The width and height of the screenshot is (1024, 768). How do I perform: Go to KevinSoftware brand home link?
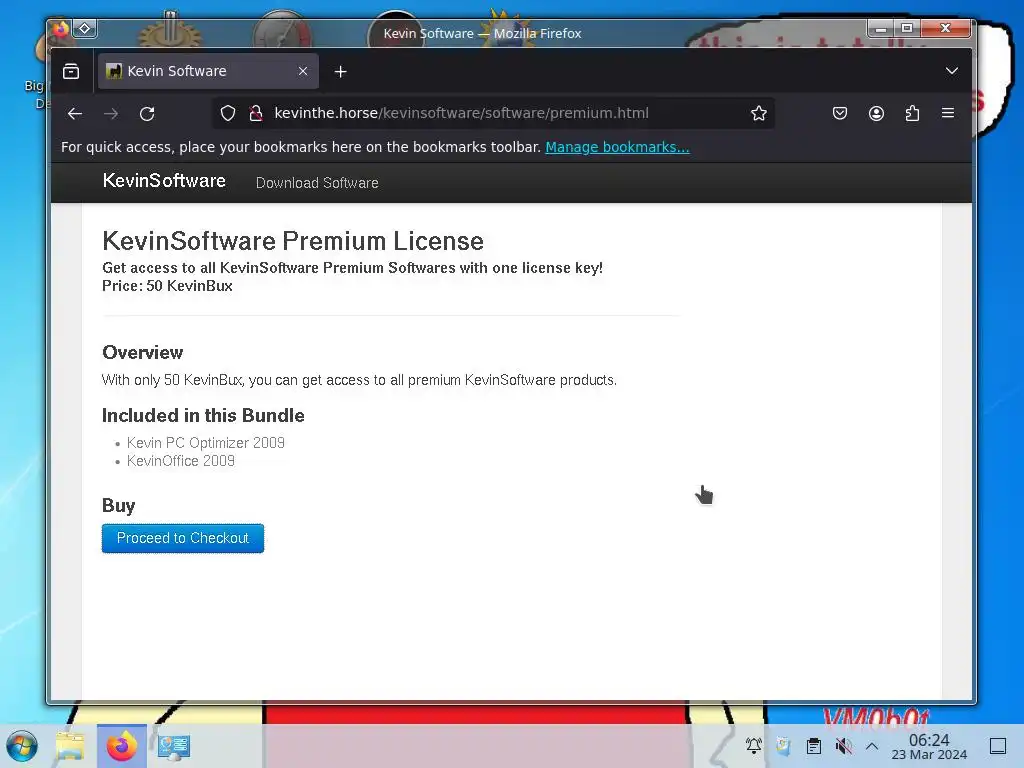pos(164,181)
